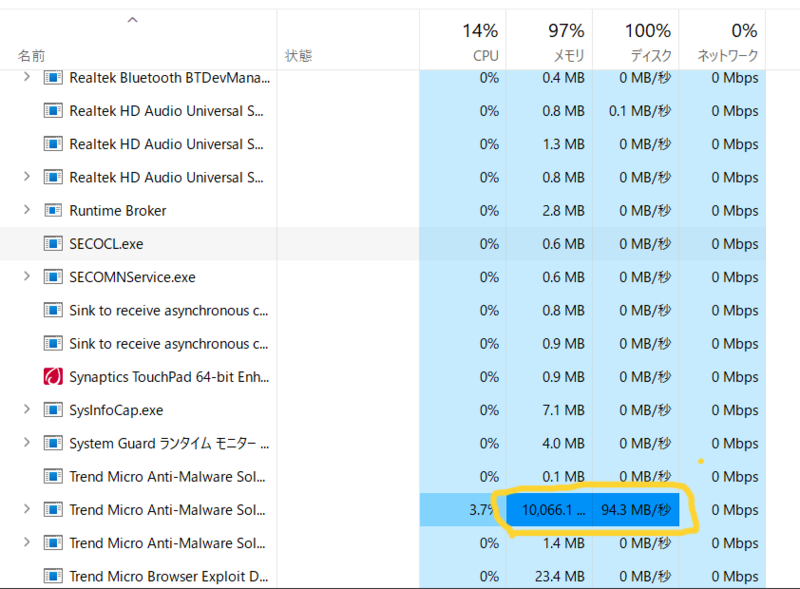
Task: Expand the Trend Micro row using 1.4 MB memory
Action: tap(27, 542)
